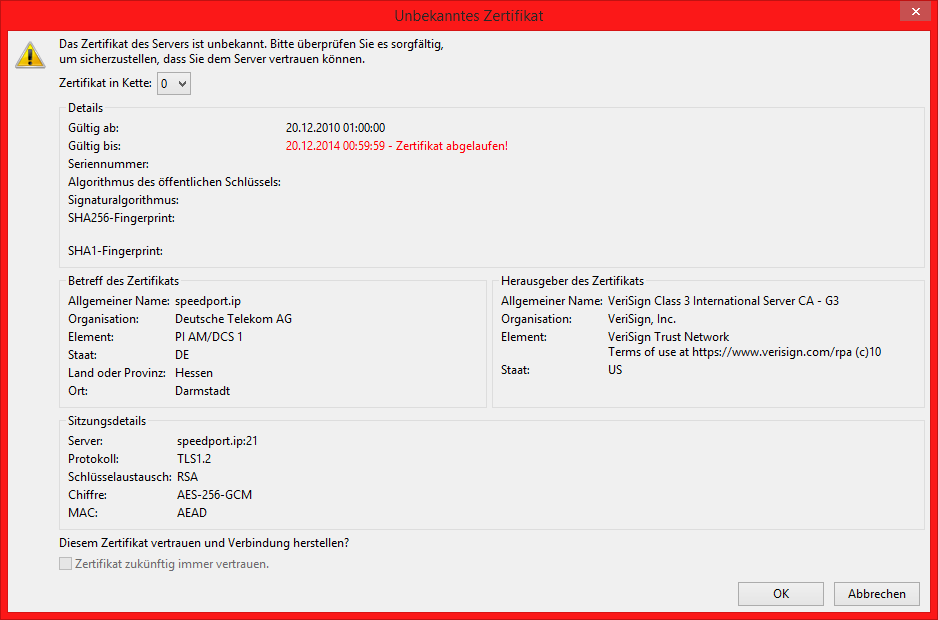
Task: Click 'Algorithmus des öffentlichen Schlüssels:' label
Action: 175,182
